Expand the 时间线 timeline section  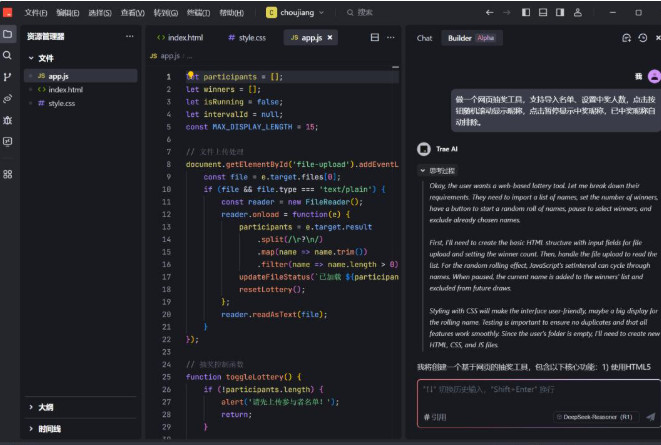(x=44, y=429)
